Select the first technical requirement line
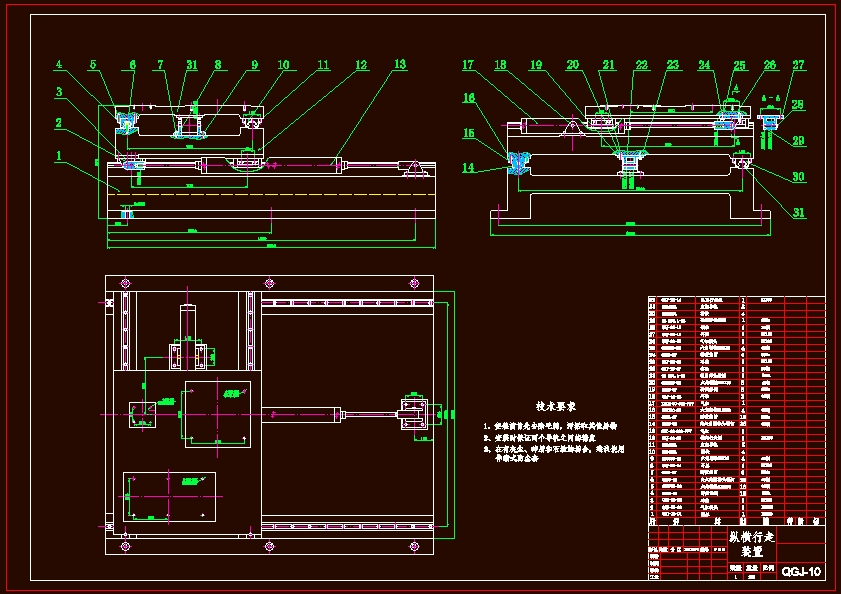Screen dimensions: 841x594 550,426
